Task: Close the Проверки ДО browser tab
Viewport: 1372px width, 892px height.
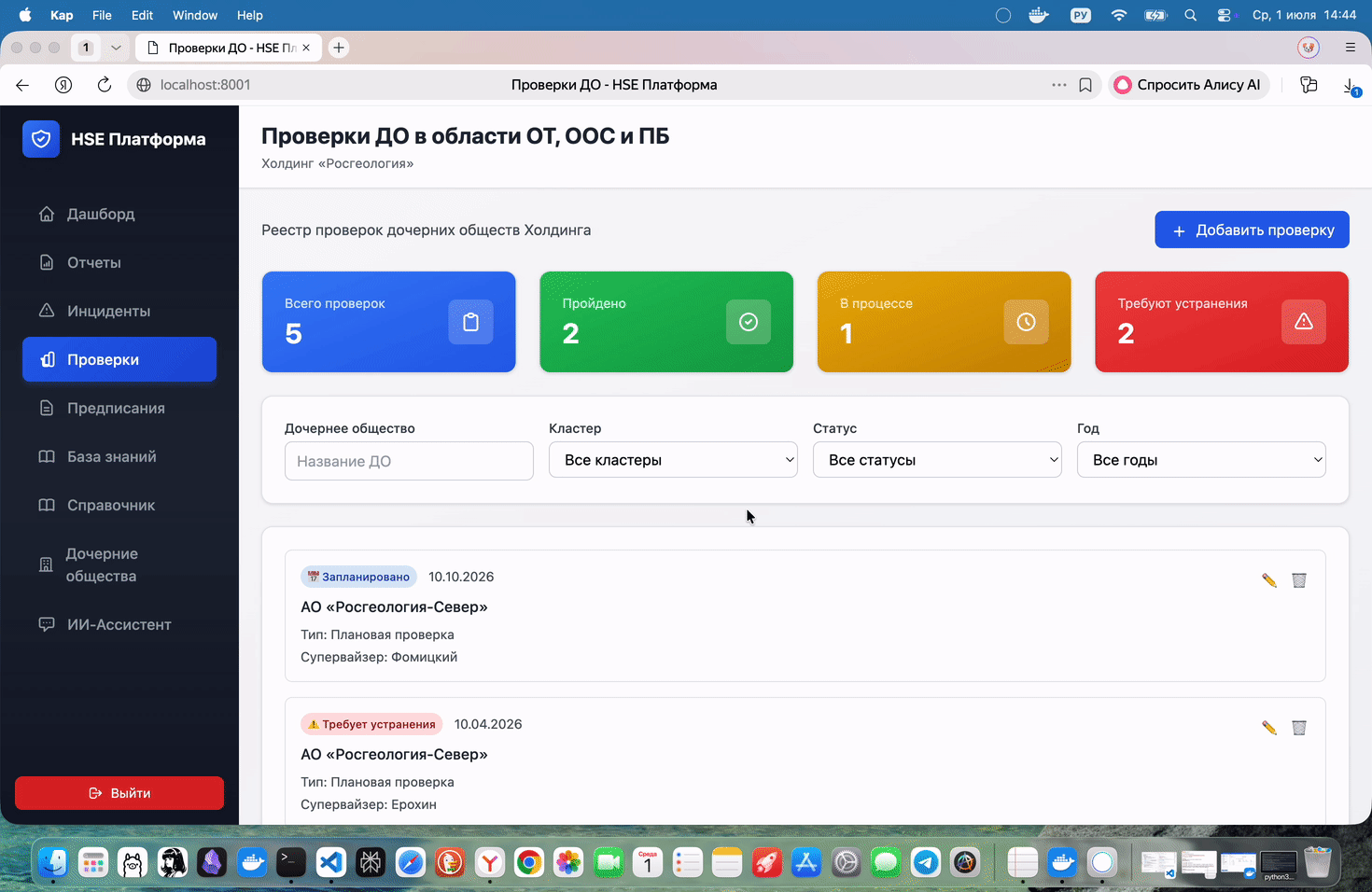Action: click(x=306, y=48)
